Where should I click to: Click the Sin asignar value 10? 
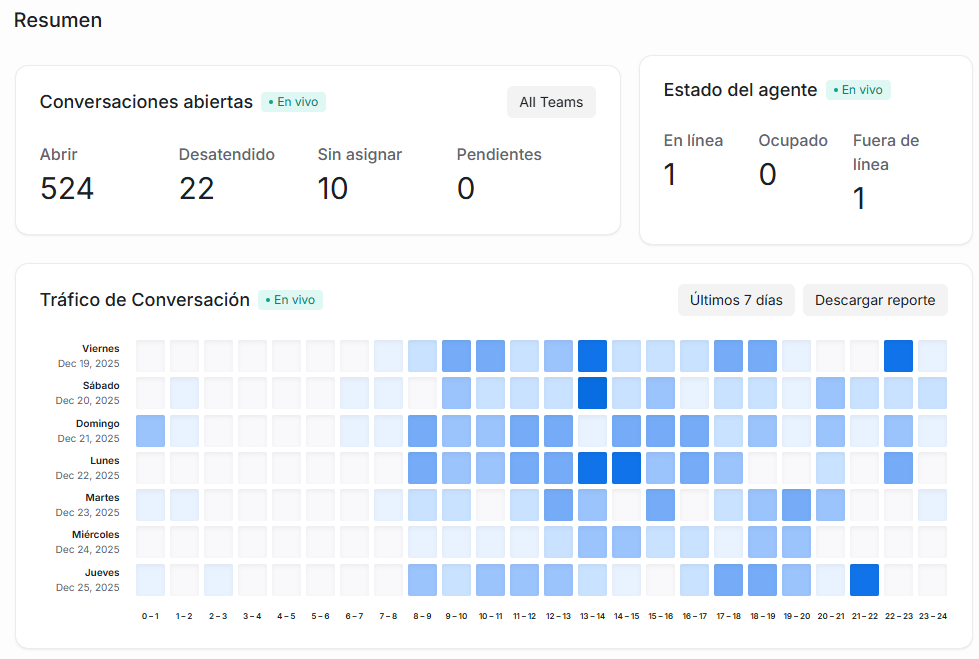[x=333, y=188]
